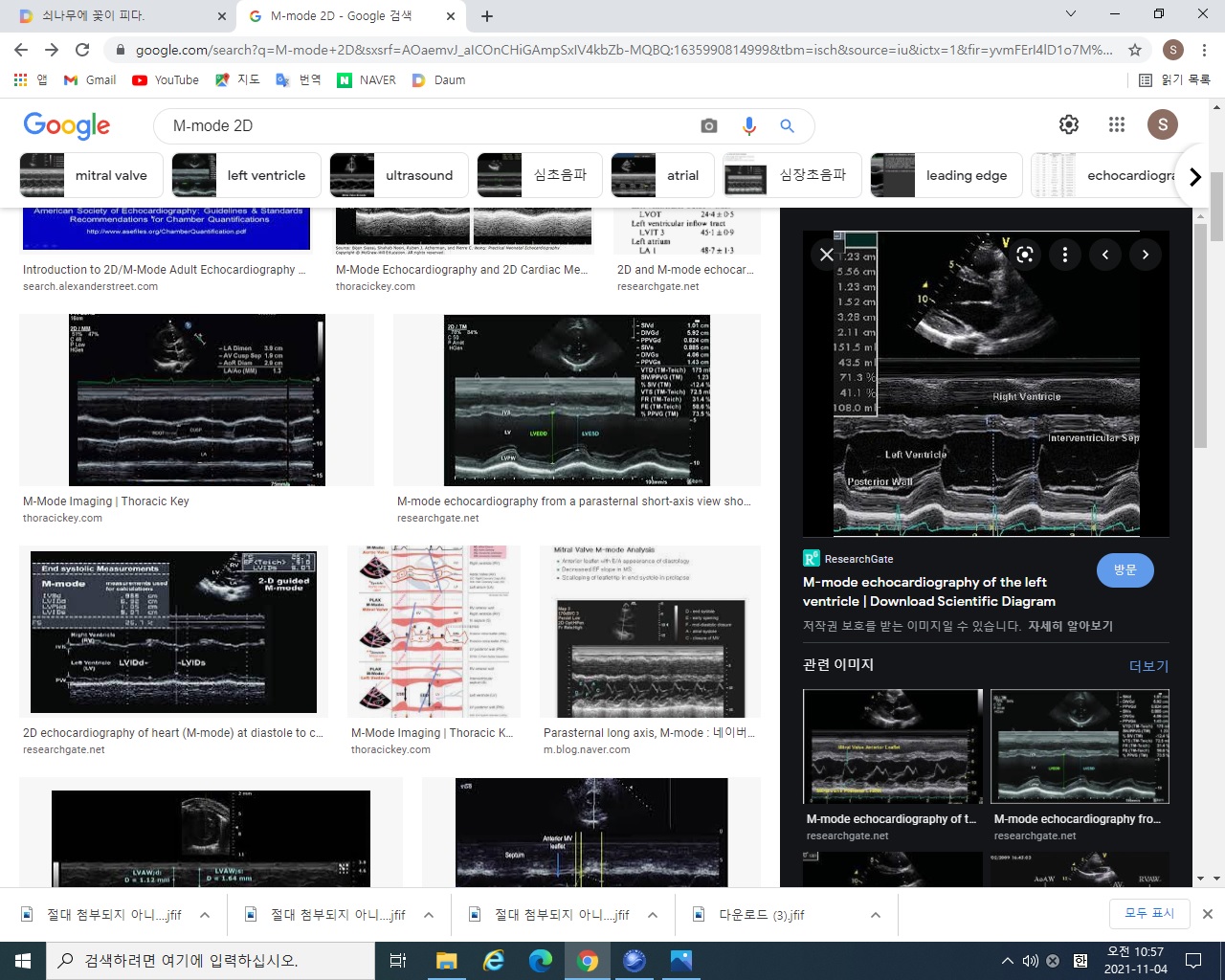The image size is (1225, 980).
Task: Open parasternal short-axis view result image
Action: (x=577, y=400)
